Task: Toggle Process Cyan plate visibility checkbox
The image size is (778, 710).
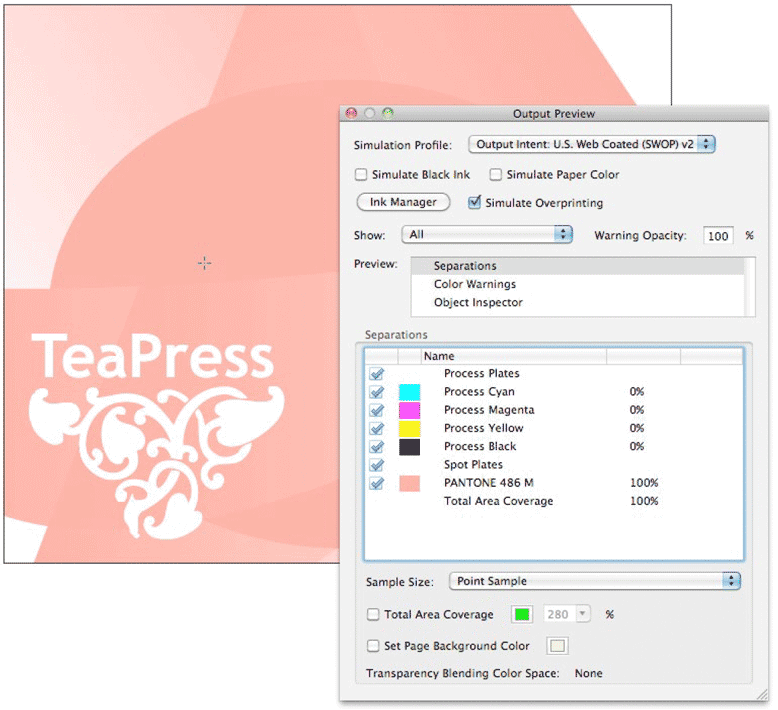Action: pyautogui.click(x=377, y=392)
